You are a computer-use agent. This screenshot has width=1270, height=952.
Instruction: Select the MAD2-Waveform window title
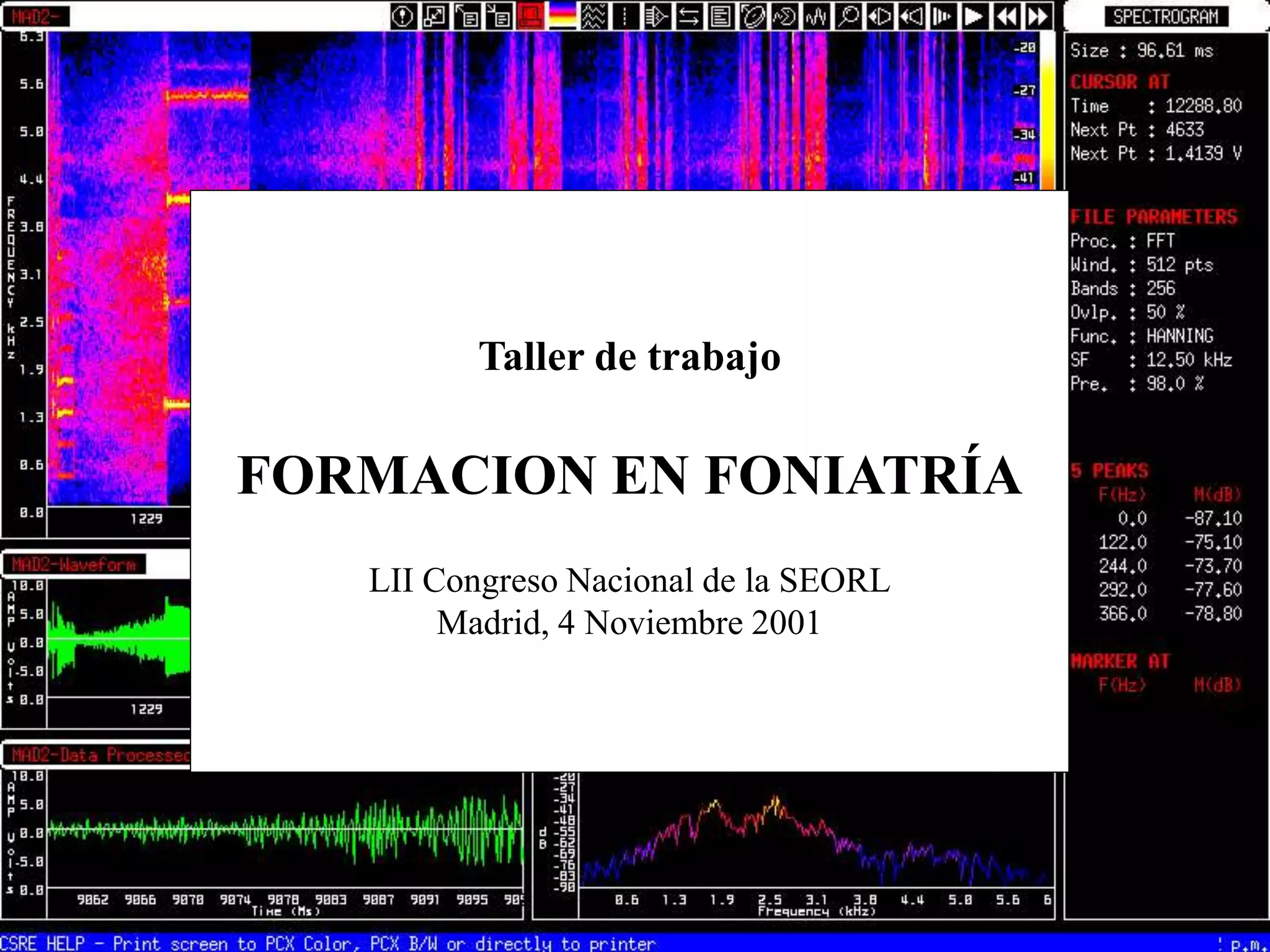pyautogui.click(x=74, y=565)
